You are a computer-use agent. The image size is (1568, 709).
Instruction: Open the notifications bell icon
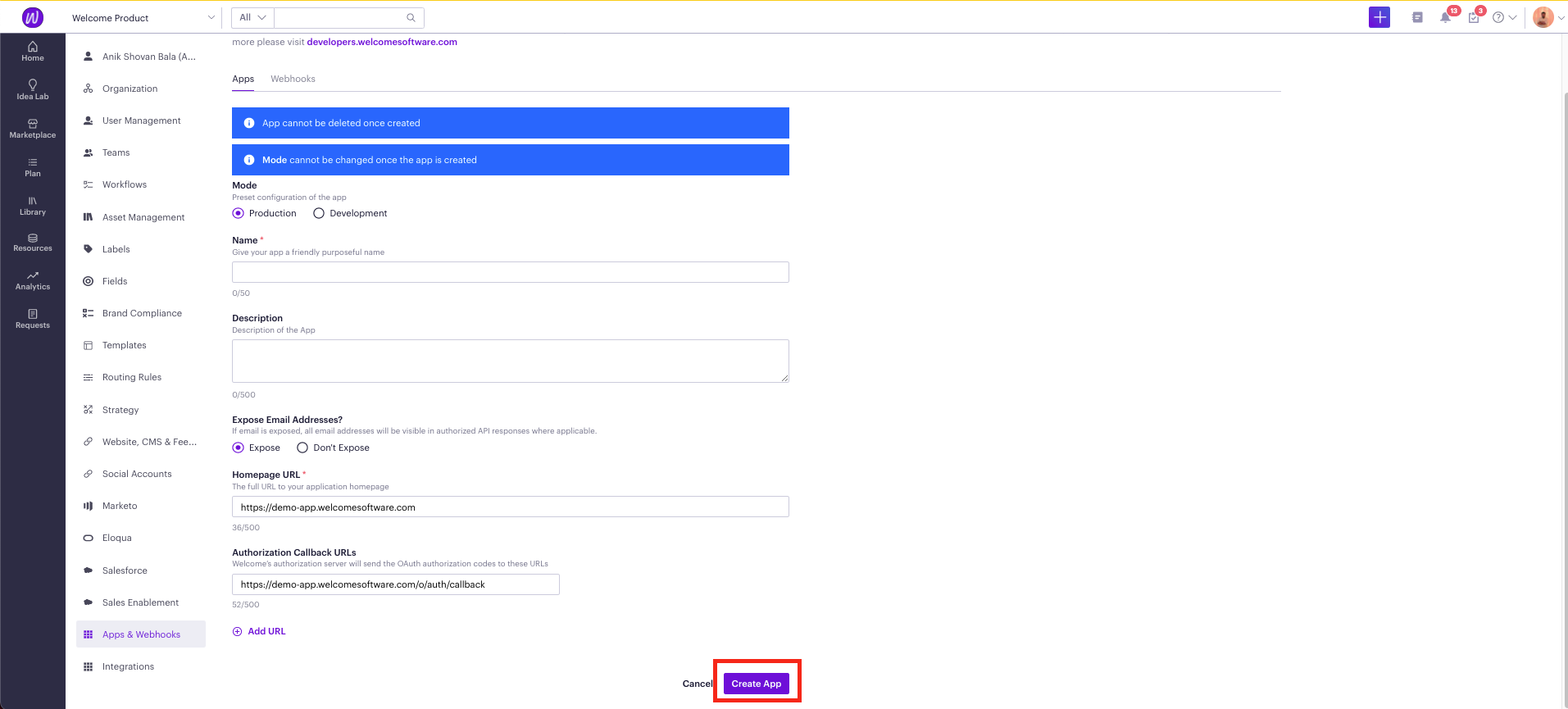1445,17
